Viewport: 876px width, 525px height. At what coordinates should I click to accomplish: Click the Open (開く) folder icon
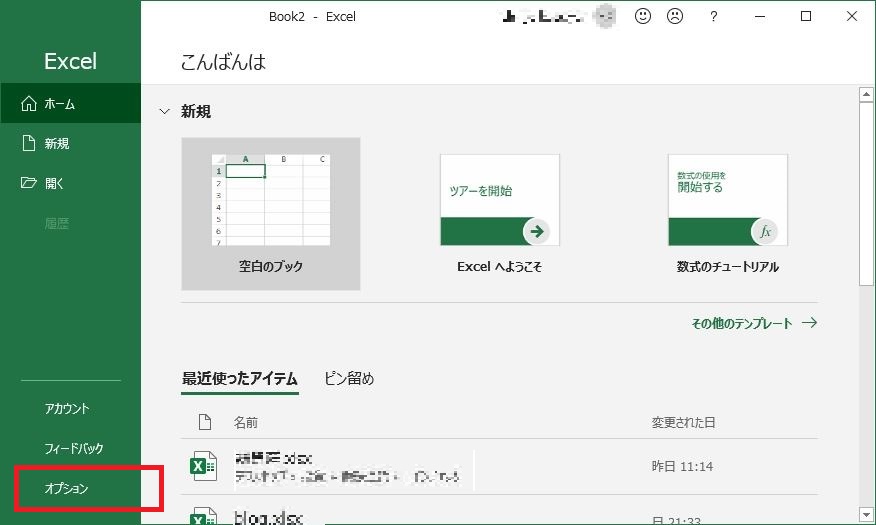28,183
